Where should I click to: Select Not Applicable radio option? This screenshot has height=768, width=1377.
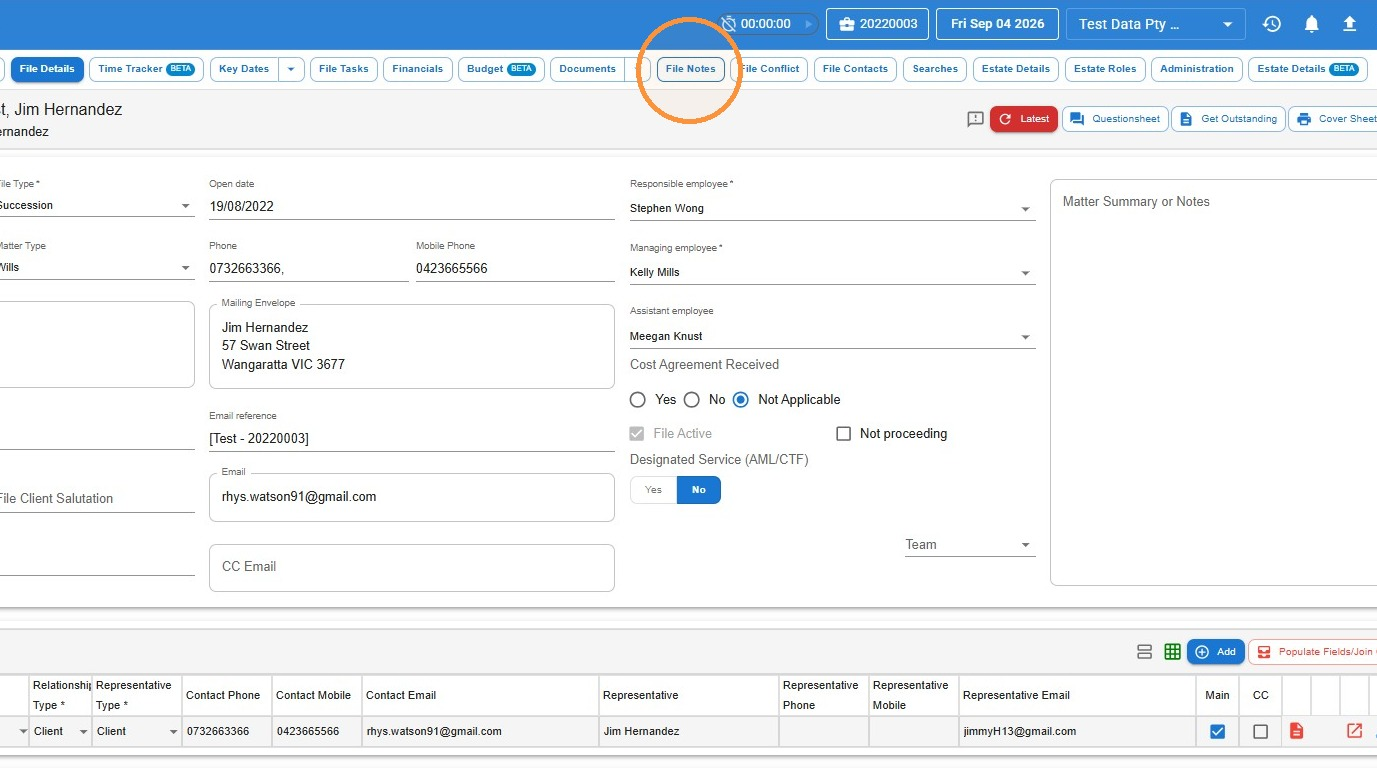coord(741,400)
